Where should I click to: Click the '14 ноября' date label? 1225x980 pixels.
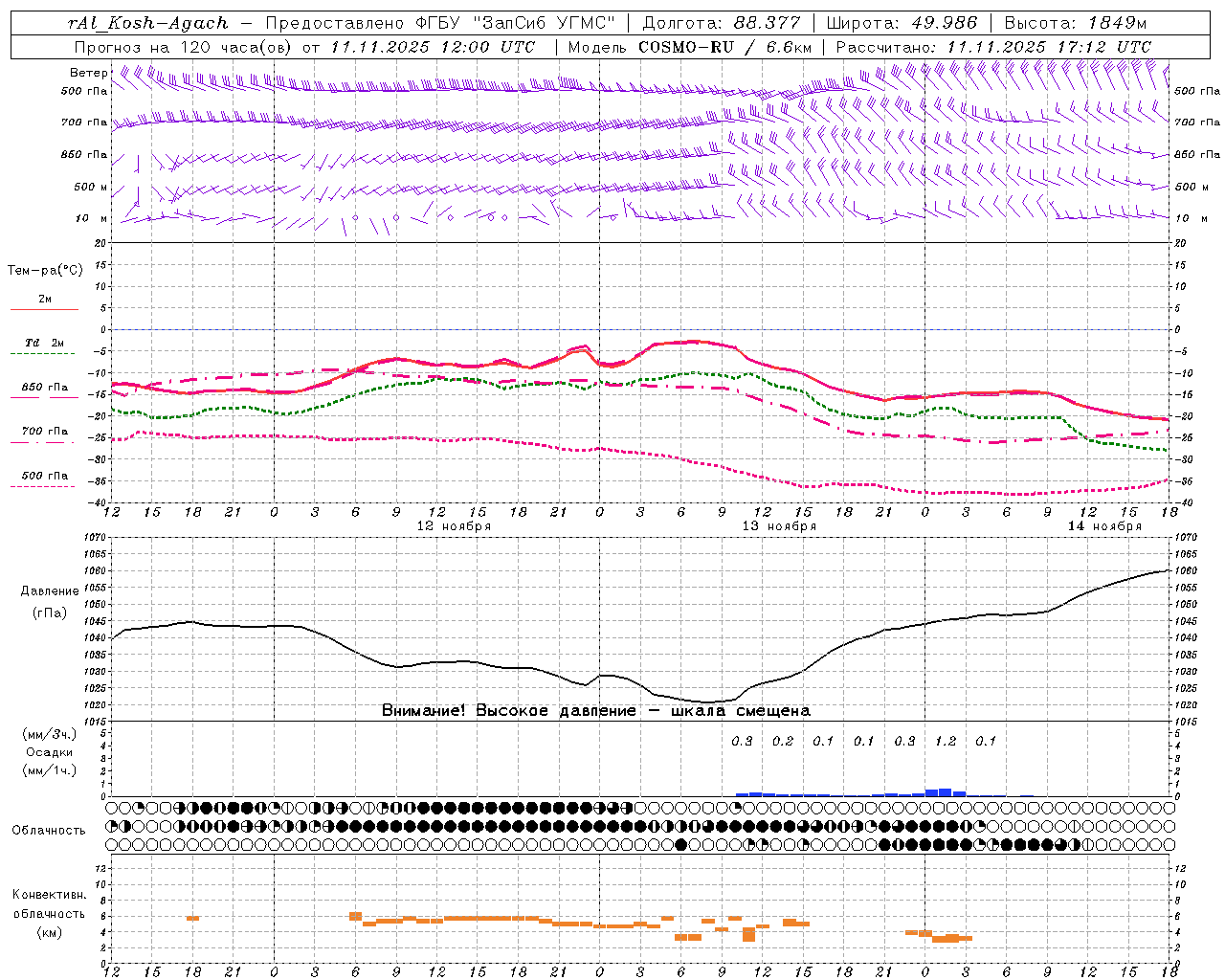click(x=1104, y=526)
